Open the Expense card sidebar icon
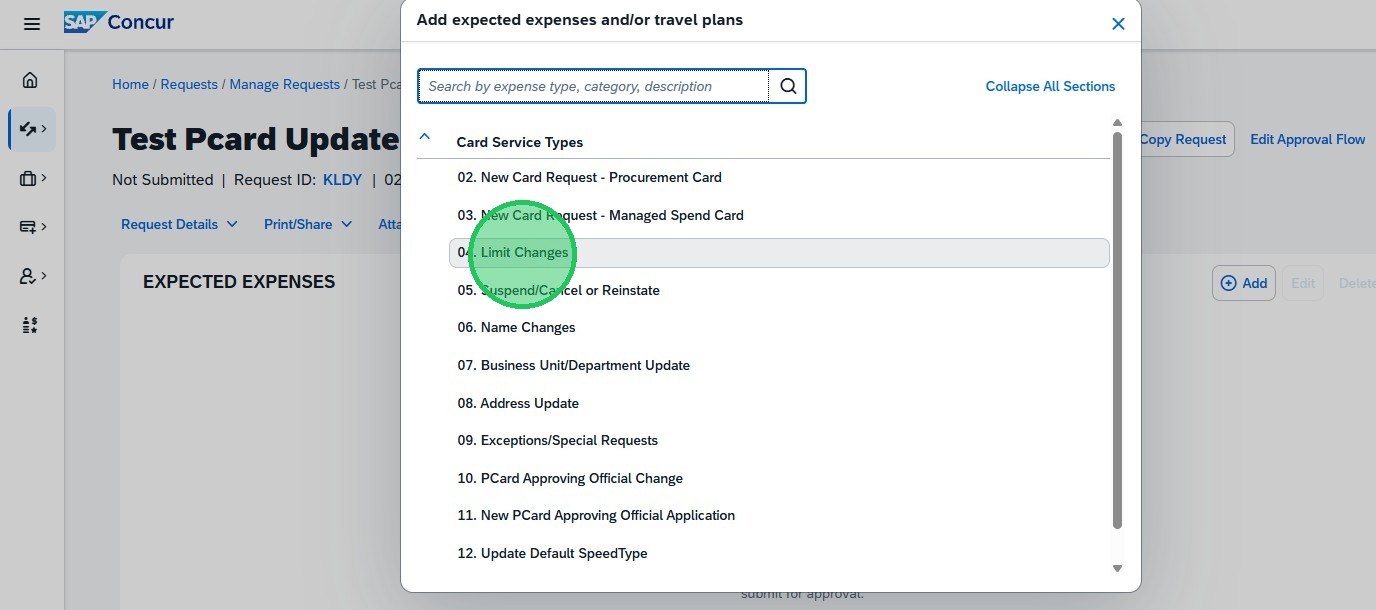Viewport: 1376px width, 610px height. click(33, 227)
